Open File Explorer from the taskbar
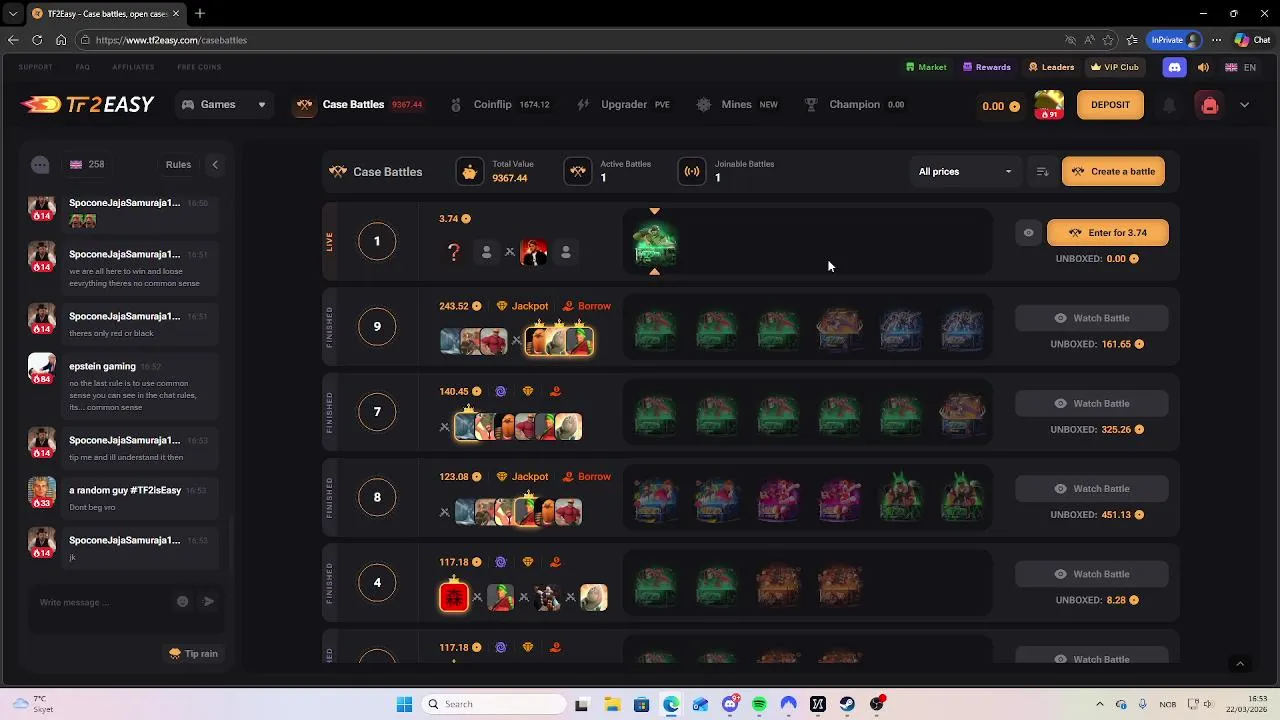Image resolution: width=1280 pixels, height=720 pixels. [612, 704]
